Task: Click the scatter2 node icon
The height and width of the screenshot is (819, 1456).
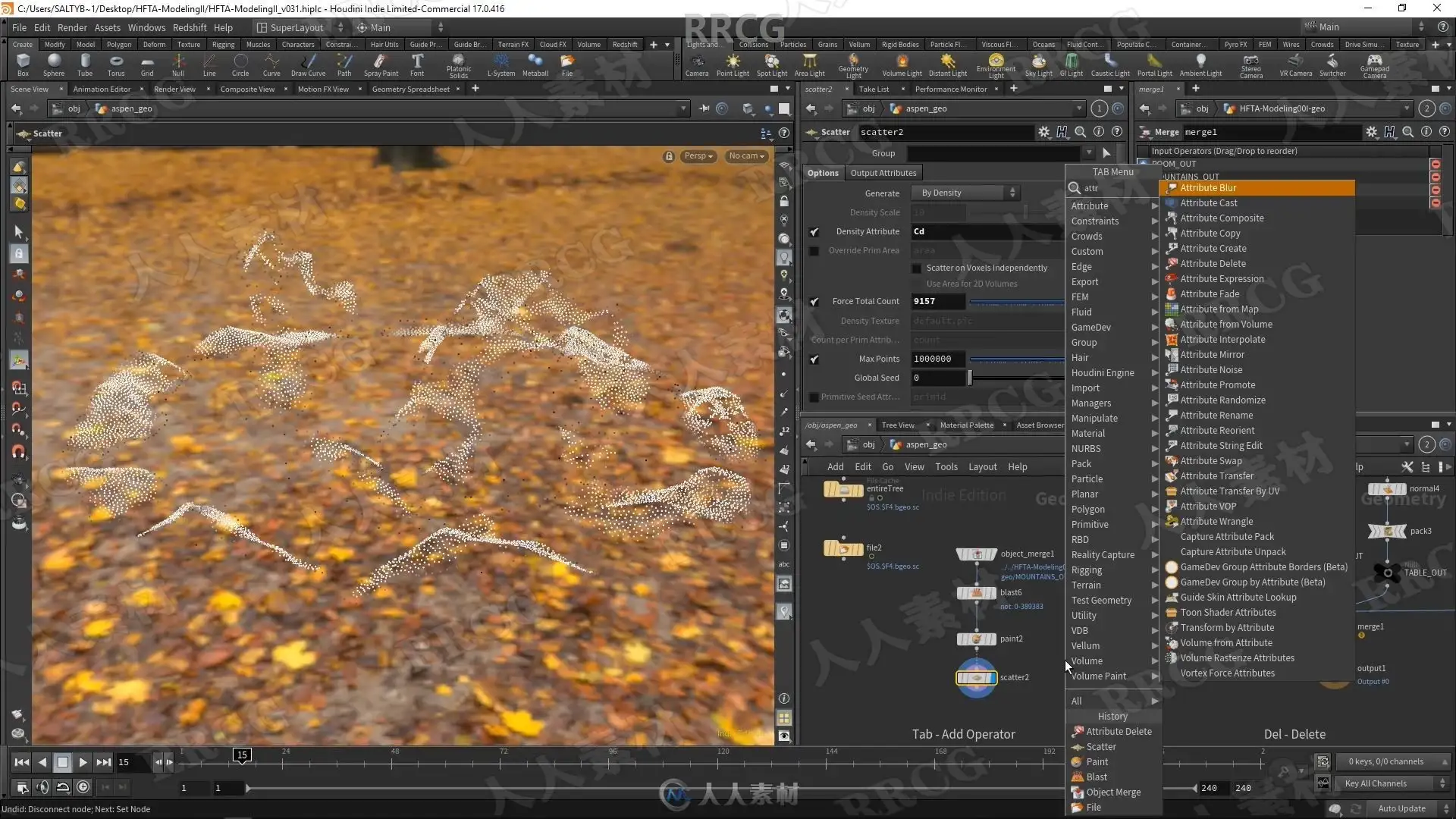Action: tap(976, 677)
